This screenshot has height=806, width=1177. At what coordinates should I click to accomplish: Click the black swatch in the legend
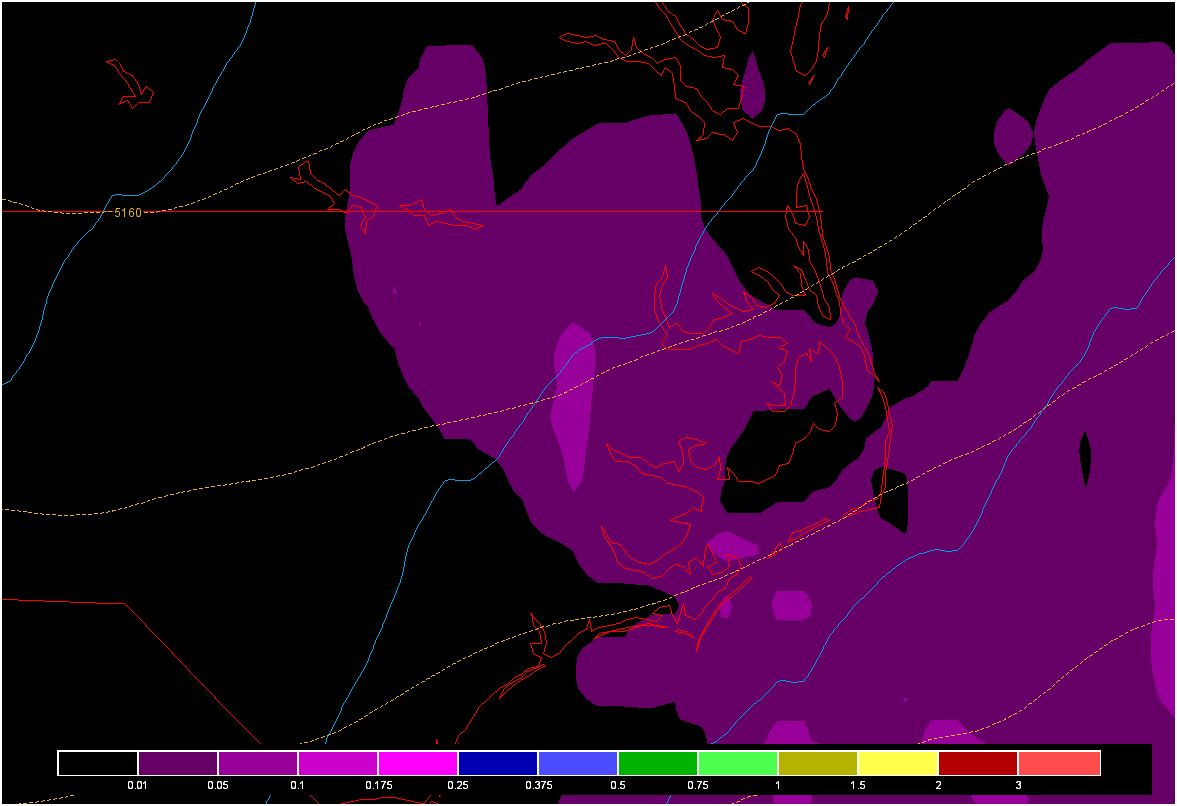(x=98, y=763)
